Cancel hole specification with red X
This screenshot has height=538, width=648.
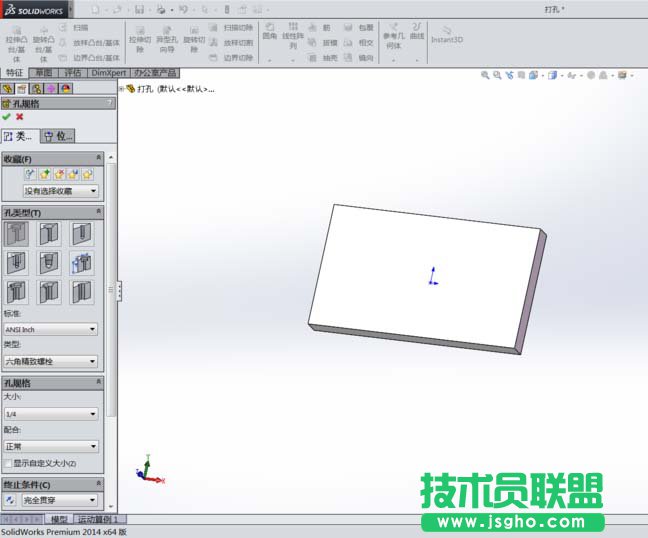click(19, 117)
